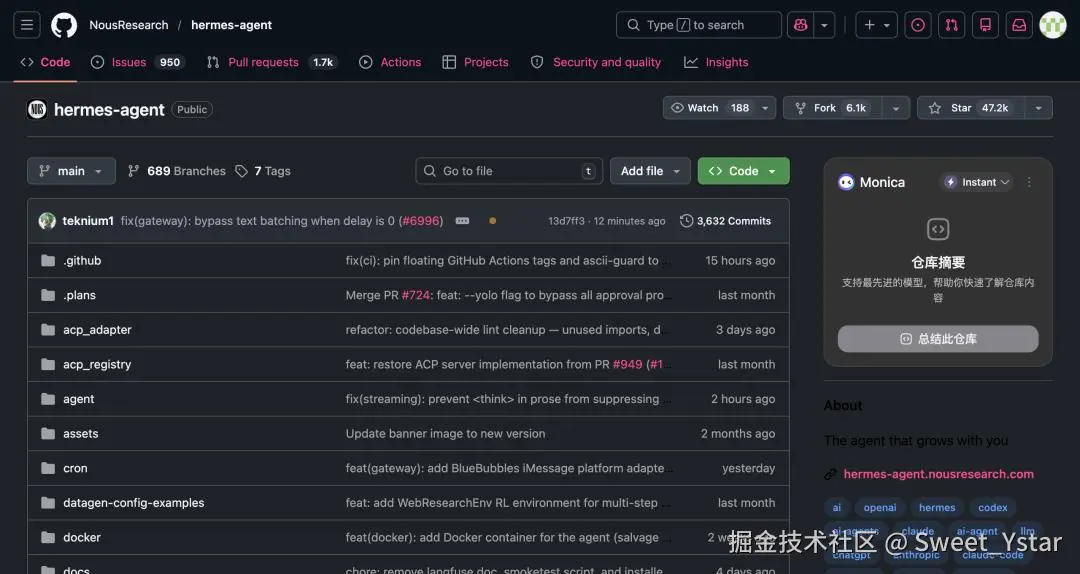Open the .plans folder
This screenshot has width=1080, height=574.
tap(79, 295)
